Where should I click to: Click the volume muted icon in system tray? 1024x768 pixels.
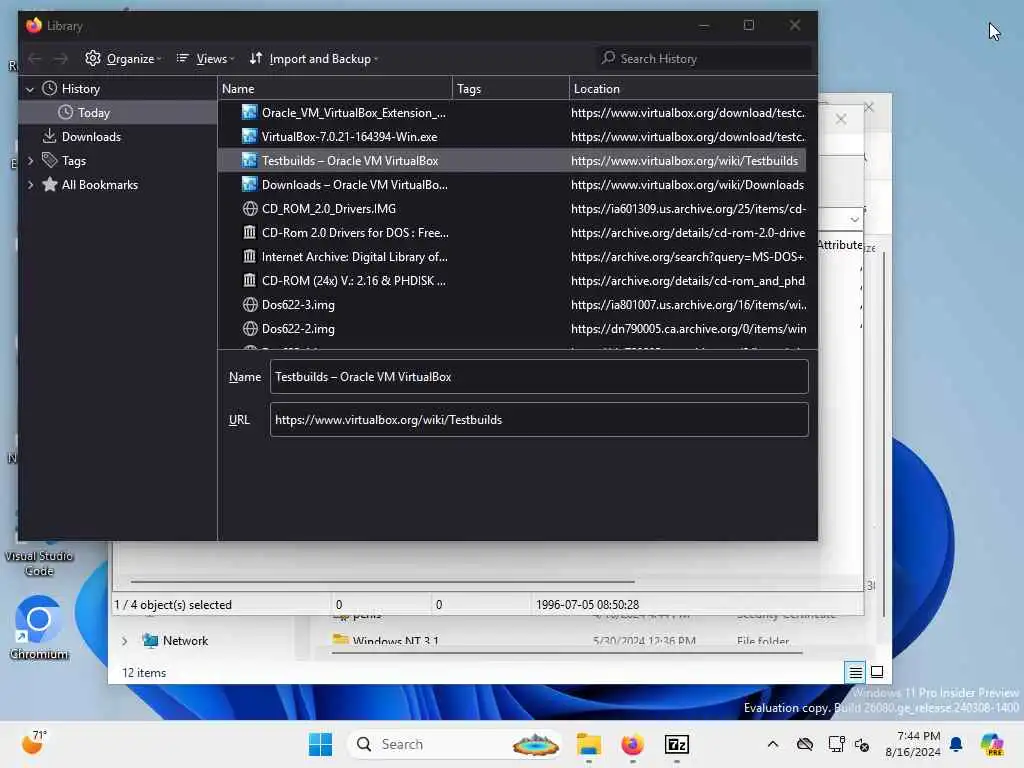pyautogui.click(x=862, y=744)
